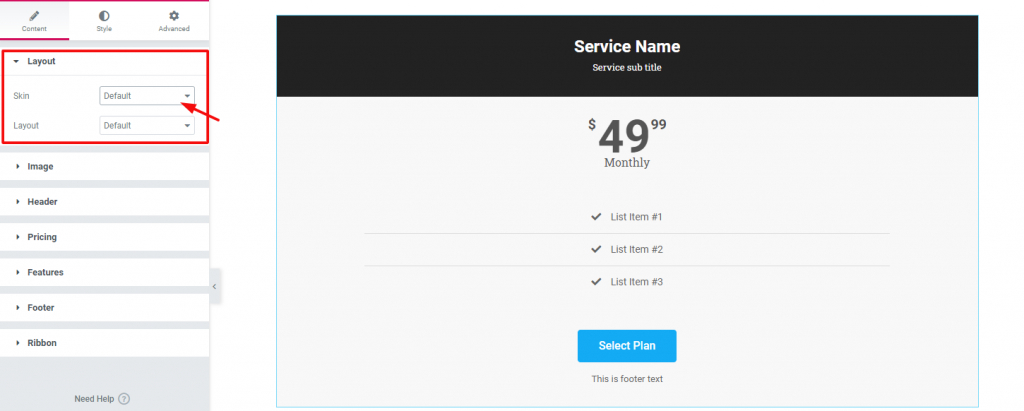Image resolution: width=1024 pixels, height=411 pixels.
Task: Click the Need Help question mark icon
Action: [124, 399]
